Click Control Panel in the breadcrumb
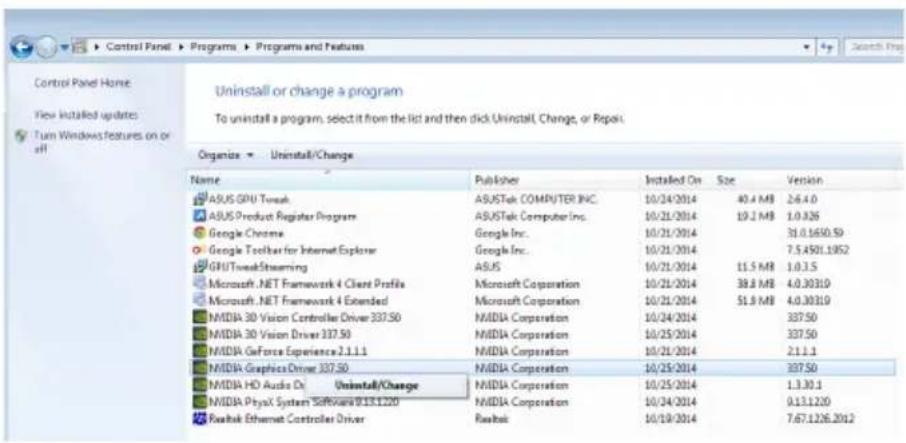 coord(139,47)
